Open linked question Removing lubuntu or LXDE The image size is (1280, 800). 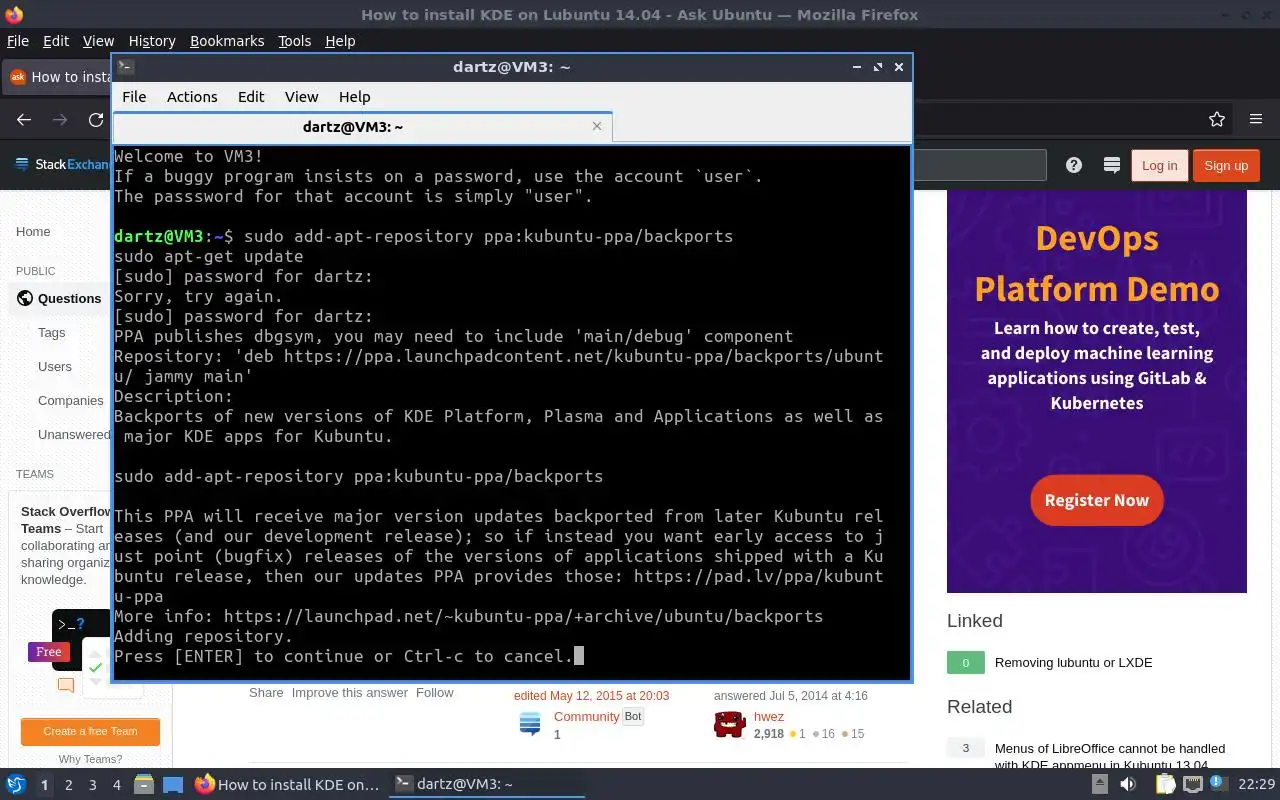(x=1073, y=662)
